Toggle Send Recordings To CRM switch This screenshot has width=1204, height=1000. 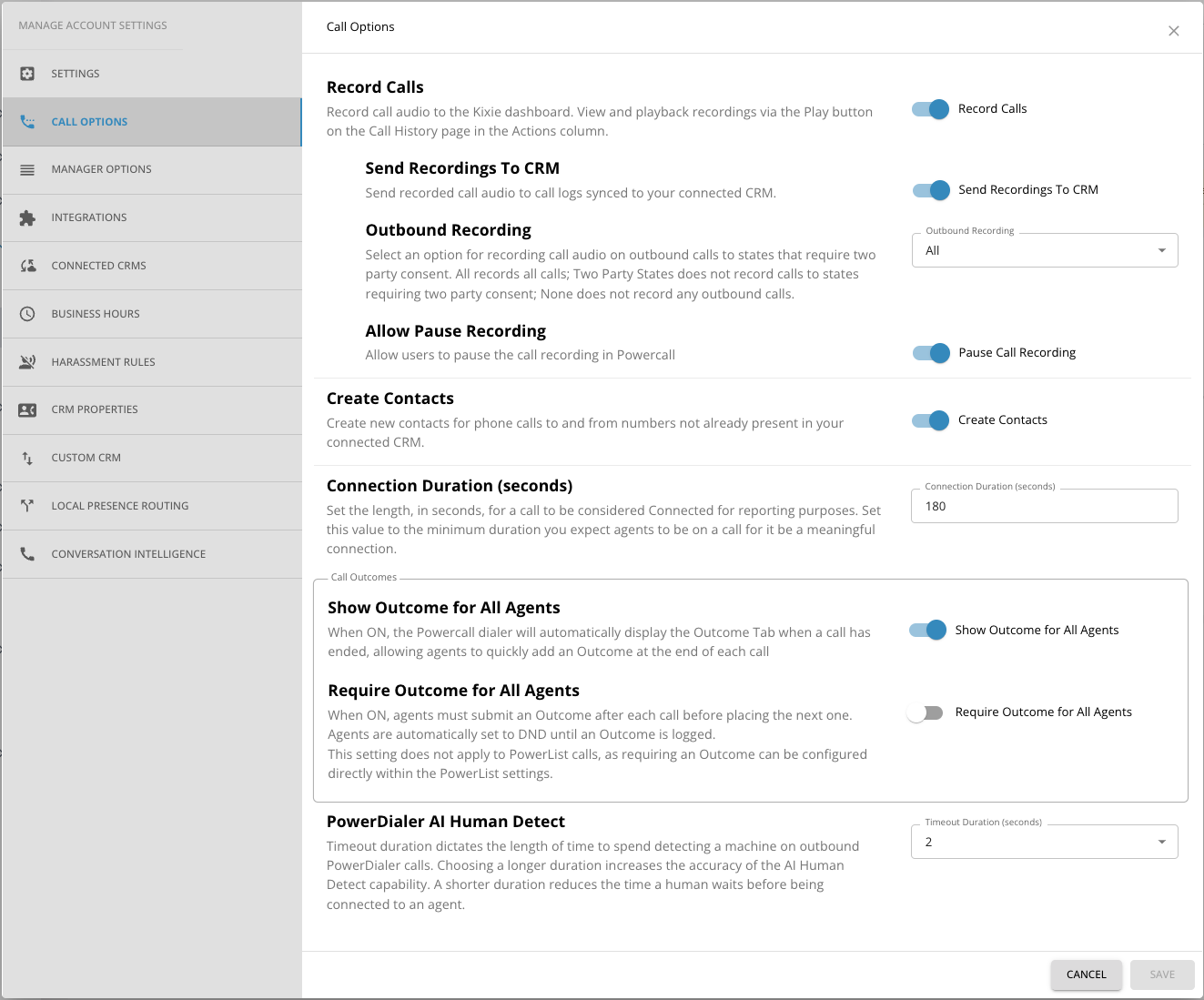pyautogui.click(x=931, y=190)
